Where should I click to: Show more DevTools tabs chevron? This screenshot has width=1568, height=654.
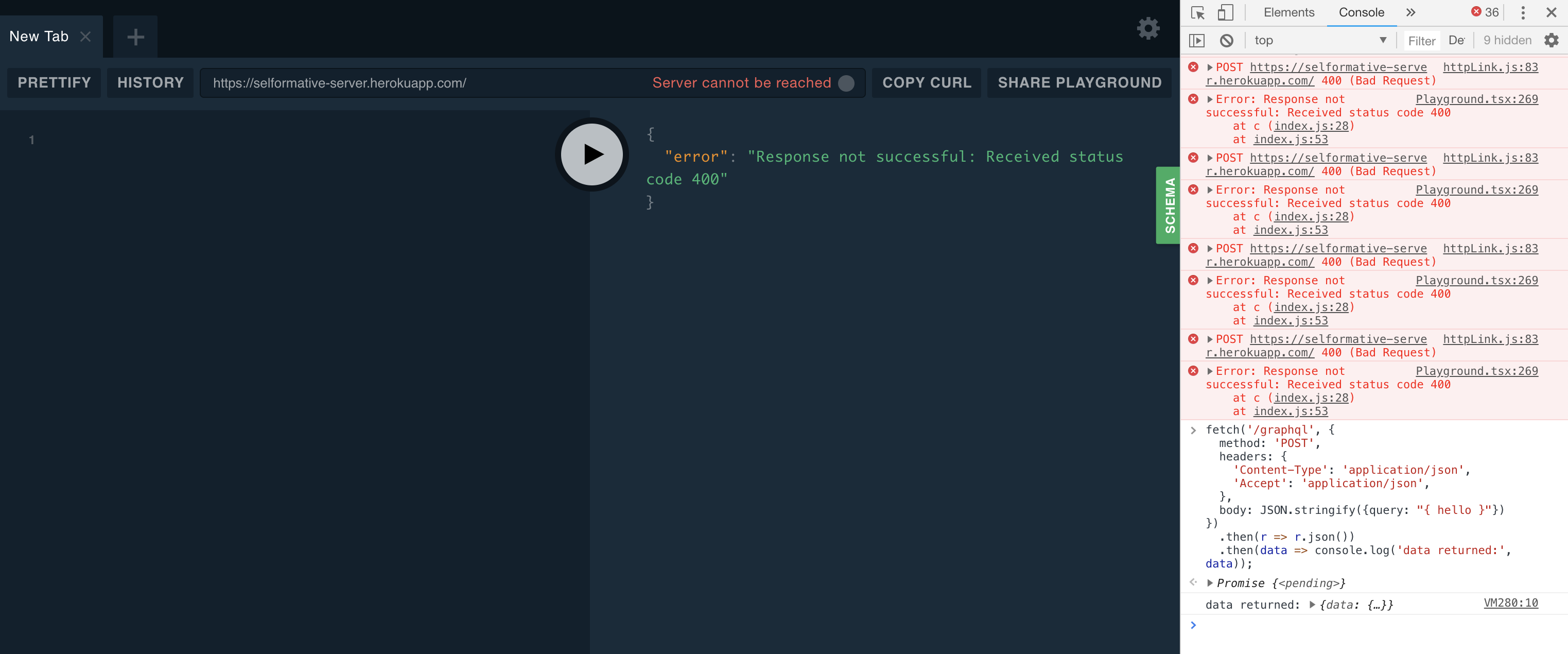pos(1410,13)
